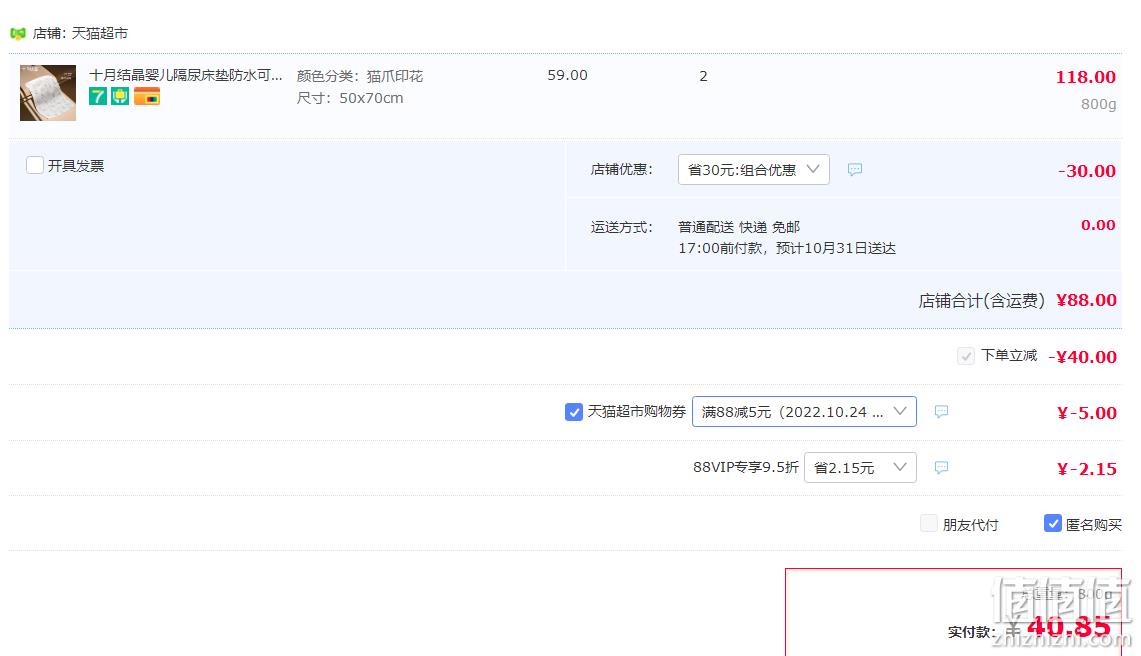Uncheck the 天猫超市购物券 coupon checkbox

click(x=573, y=412)
